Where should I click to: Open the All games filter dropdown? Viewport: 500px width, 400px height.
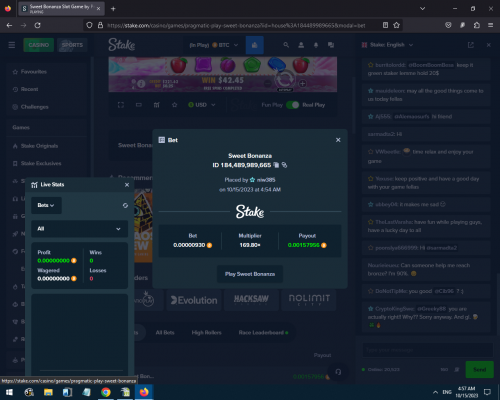point(79,229)
